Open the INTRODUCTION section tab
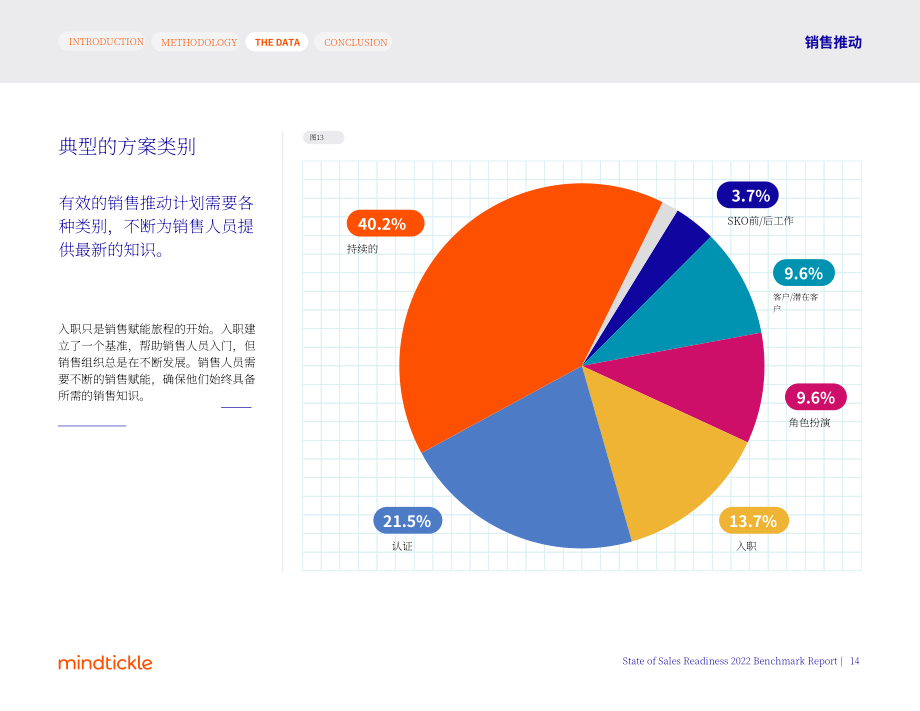The width and height of the screenshot is (920, 711). tap(102, 42)
